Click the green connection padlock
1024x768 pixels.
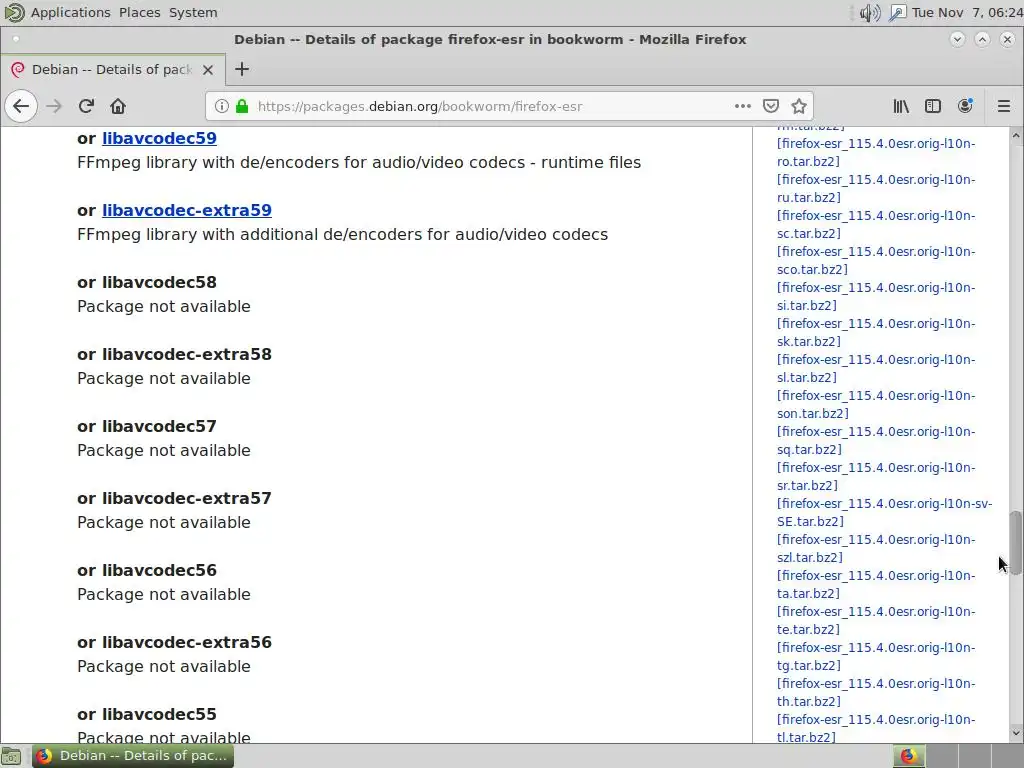[x=242, y=106]
